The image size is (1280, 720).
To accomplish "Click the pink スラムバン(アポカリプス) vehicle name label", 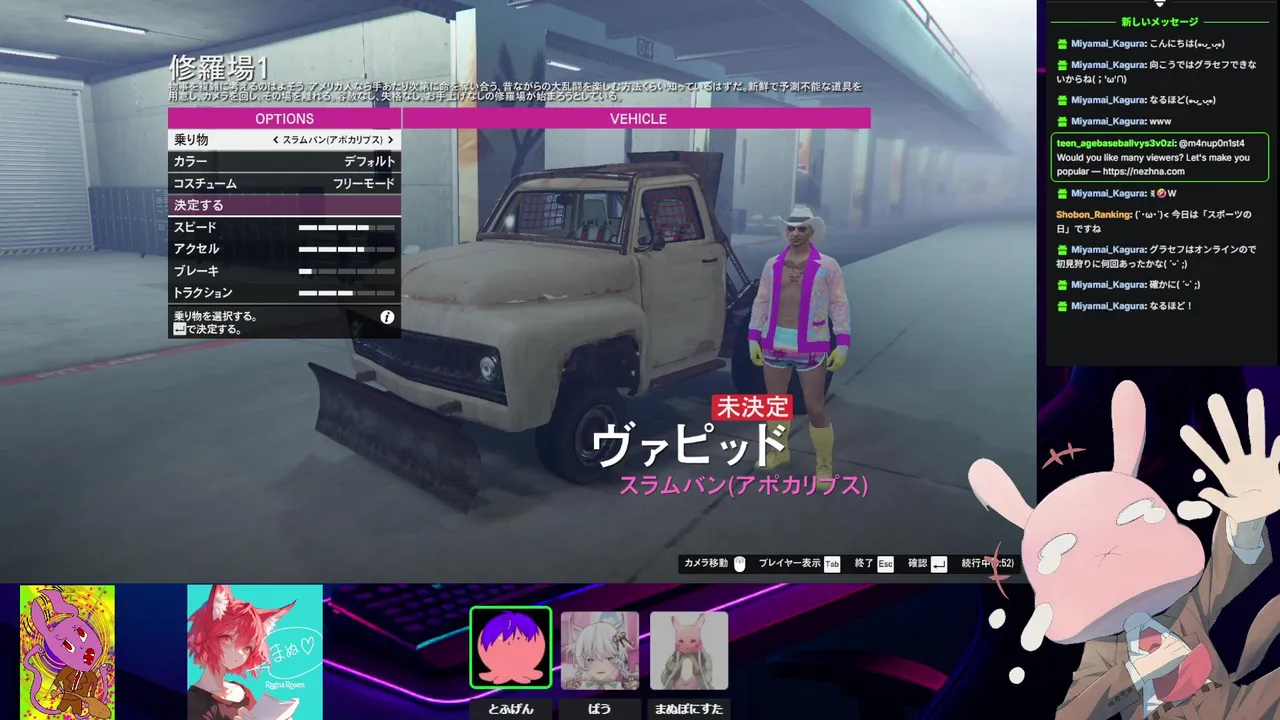I will click(x=743, y=486).
